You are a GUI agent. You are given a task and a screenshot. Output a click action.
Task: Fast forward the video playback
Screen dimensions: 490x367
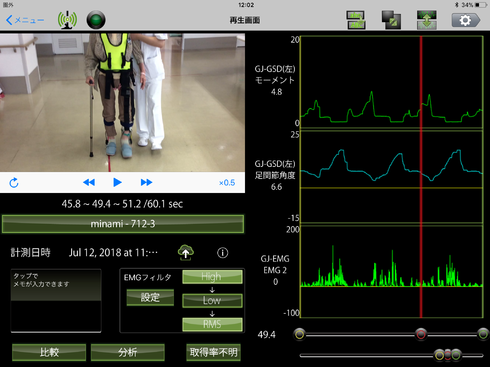click(x=146, y=182)
